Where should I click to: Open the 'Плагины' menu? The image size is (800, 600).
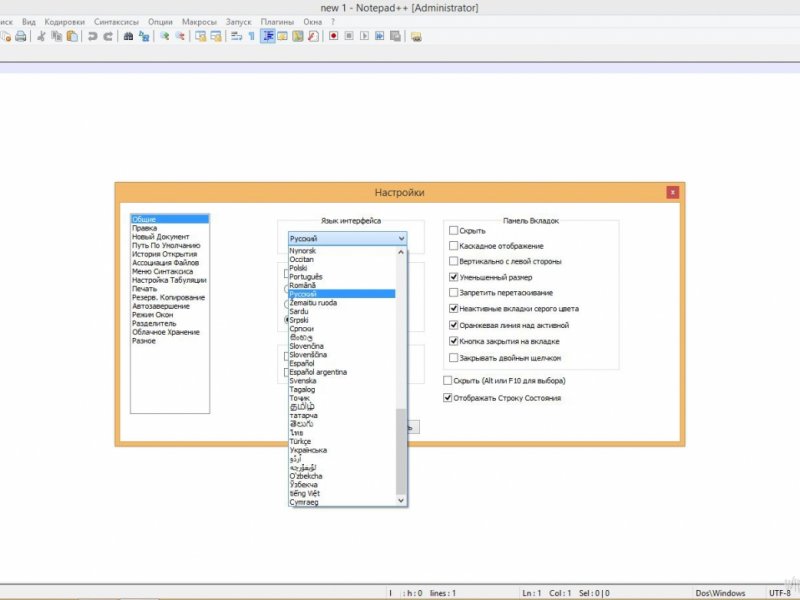tap(277, 22)
